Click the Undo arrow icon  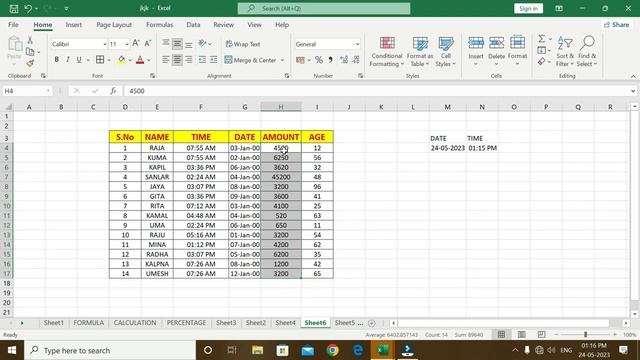pos(28,8)
